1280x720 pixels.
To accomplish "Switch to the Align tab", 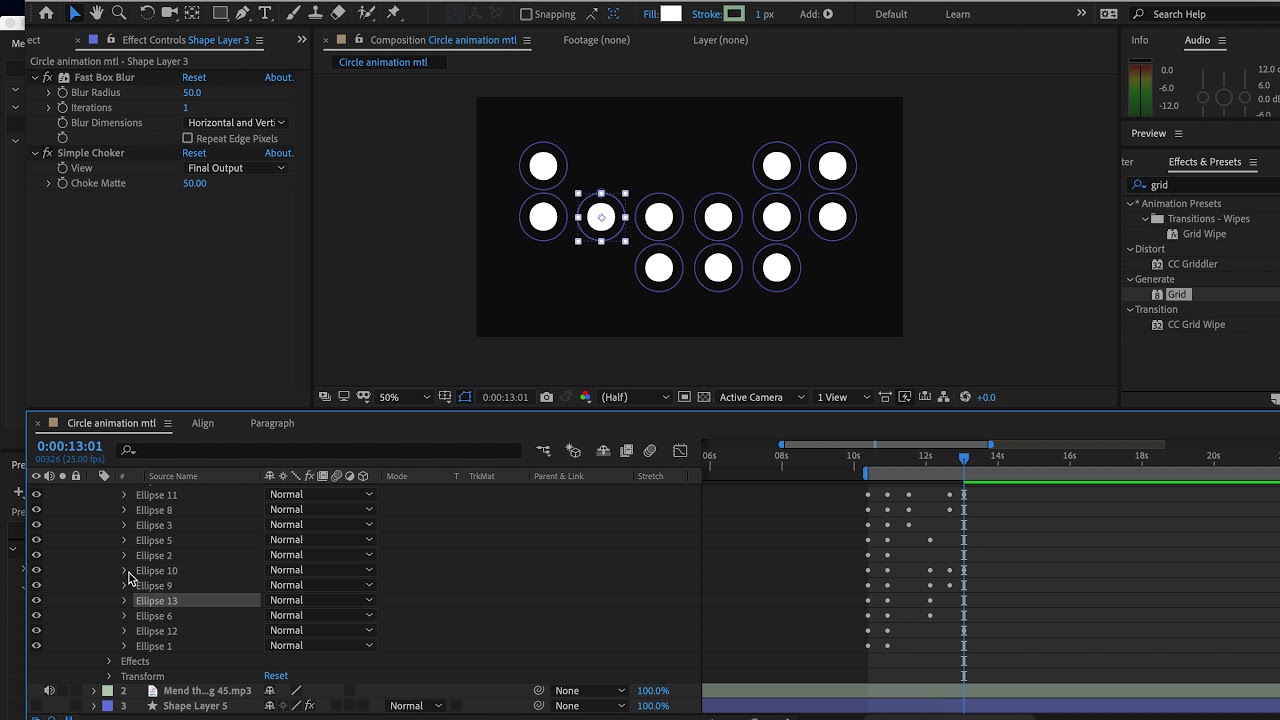I will tap(203, 423).
